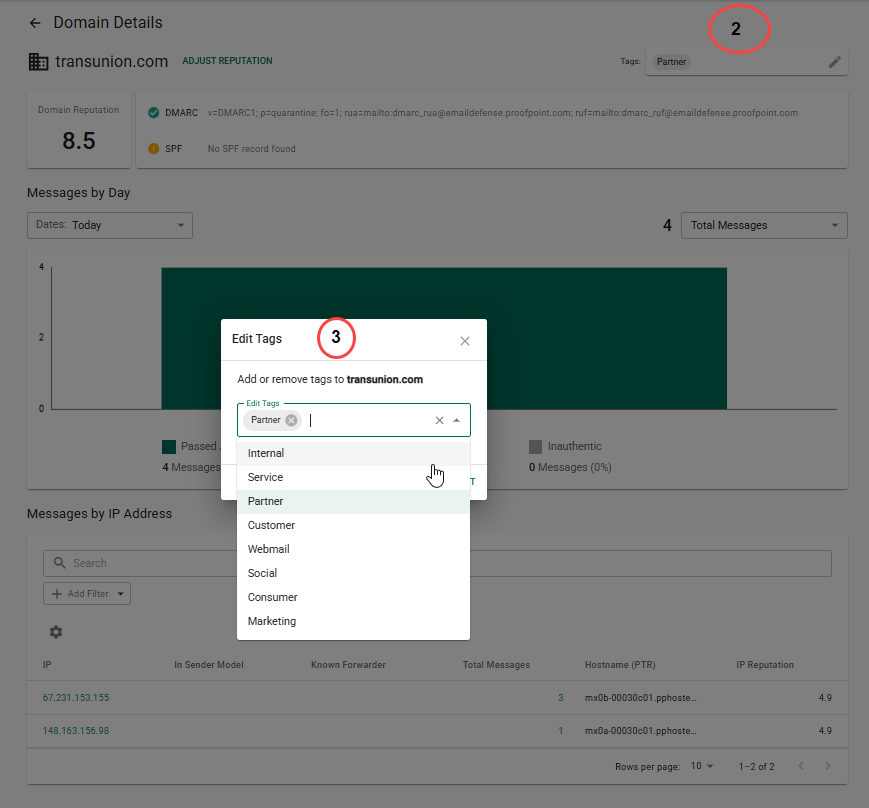The height and width of the screenshot is (808, 869).
Task: Open the Dates: Today dropdown
Action: click(x=110, y=225)
